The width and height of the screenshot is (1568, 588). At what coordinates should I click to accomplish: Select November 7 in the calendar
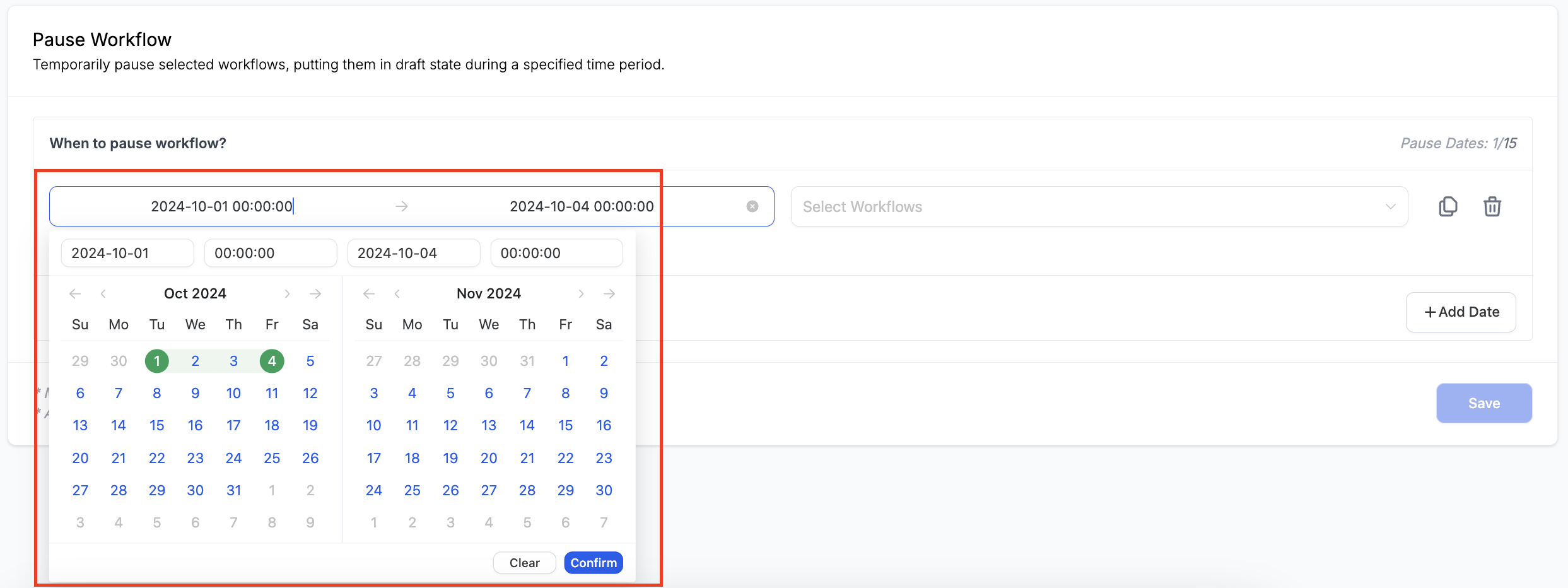pyautogui.click(x=527, y=393)
